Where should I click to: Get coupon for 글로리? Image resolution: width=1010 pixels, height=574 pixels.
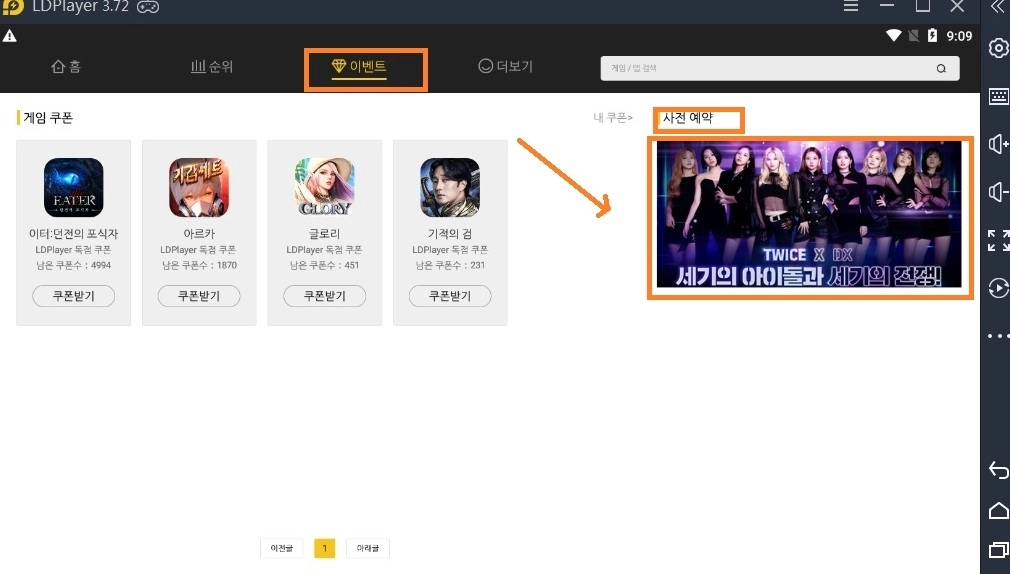[325, 296]
